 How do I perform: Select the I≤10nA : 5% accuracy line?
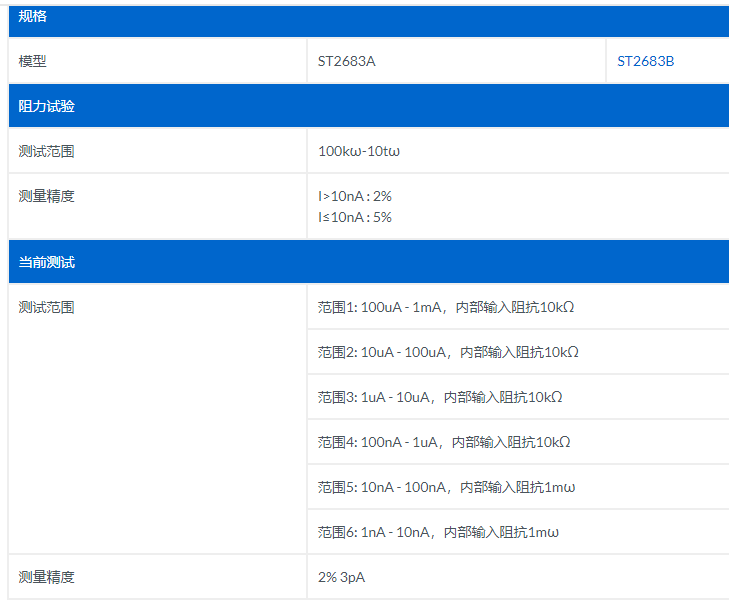pos(355,217)
